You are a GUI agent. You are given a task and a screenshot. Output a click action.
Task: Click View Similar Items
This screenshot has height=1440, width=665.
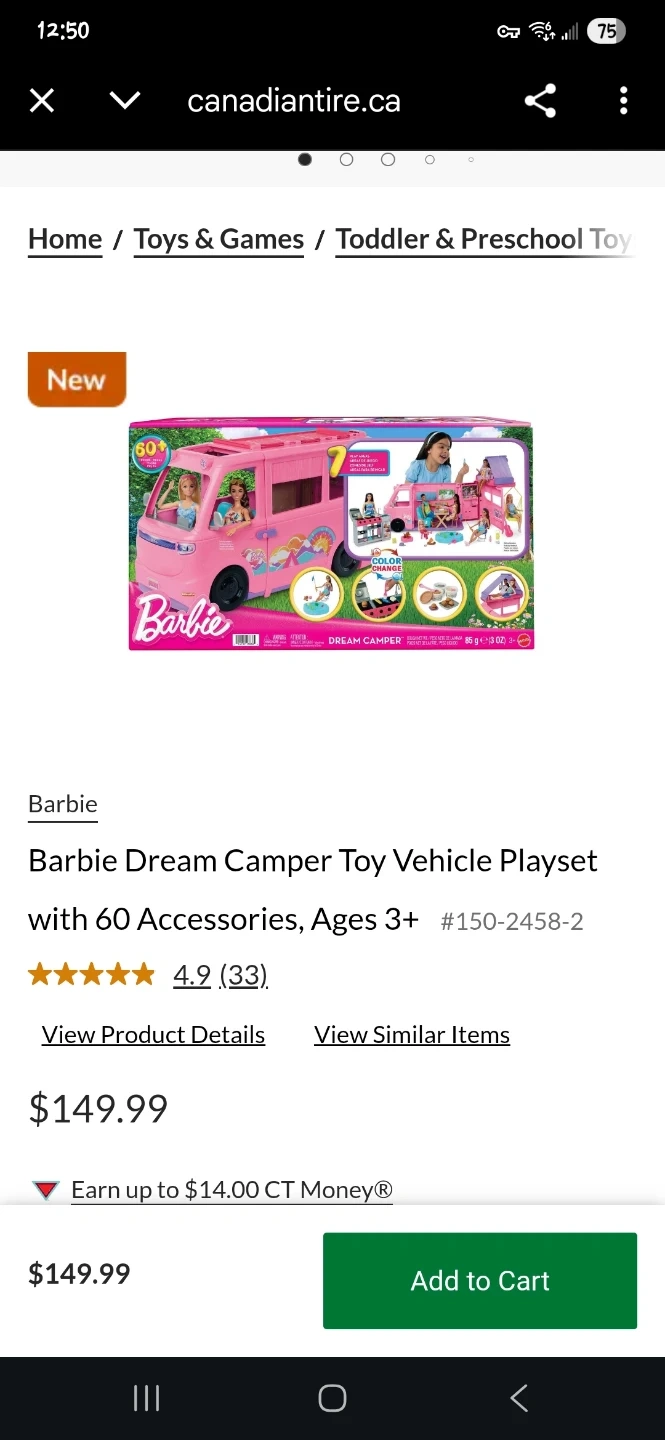[412, 1035]
